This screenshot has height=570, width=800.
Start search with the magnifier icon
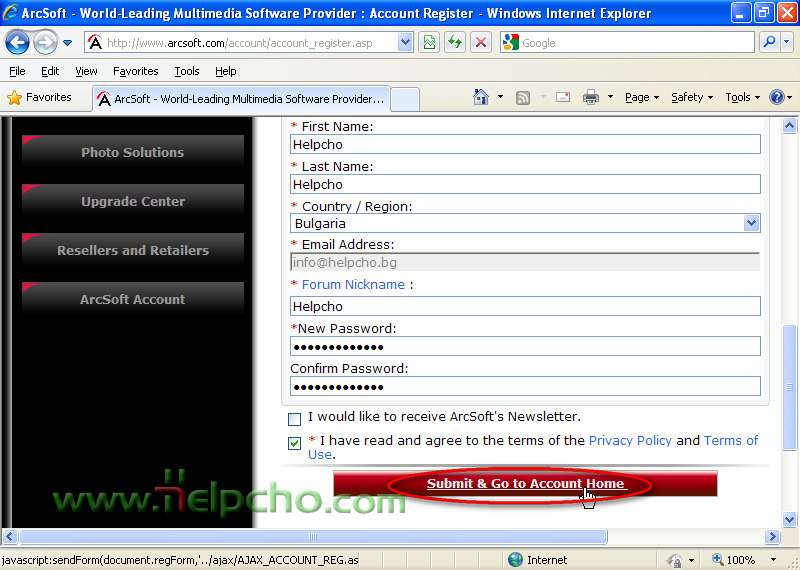tap(769, 42)
